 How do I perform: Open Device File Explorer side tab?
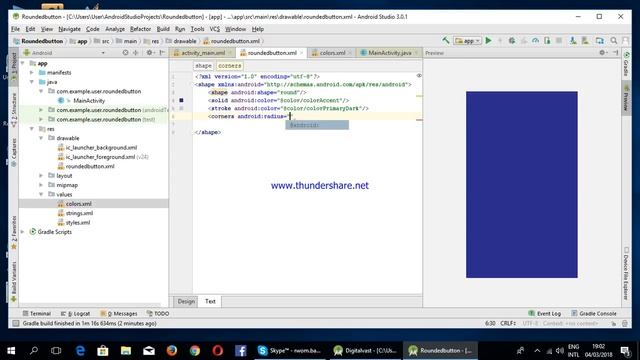click(626, 273)
